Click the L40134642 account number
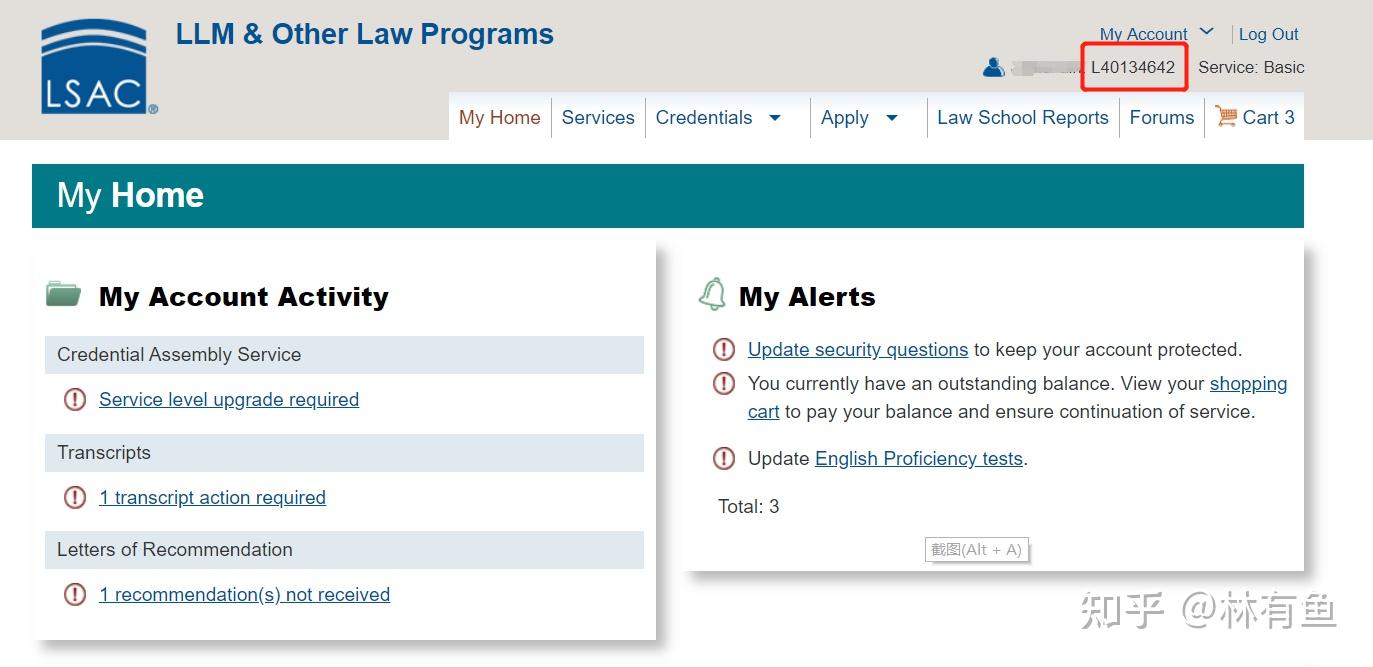This screenshot has height=667, width=1373. [x=1133, y=67]
